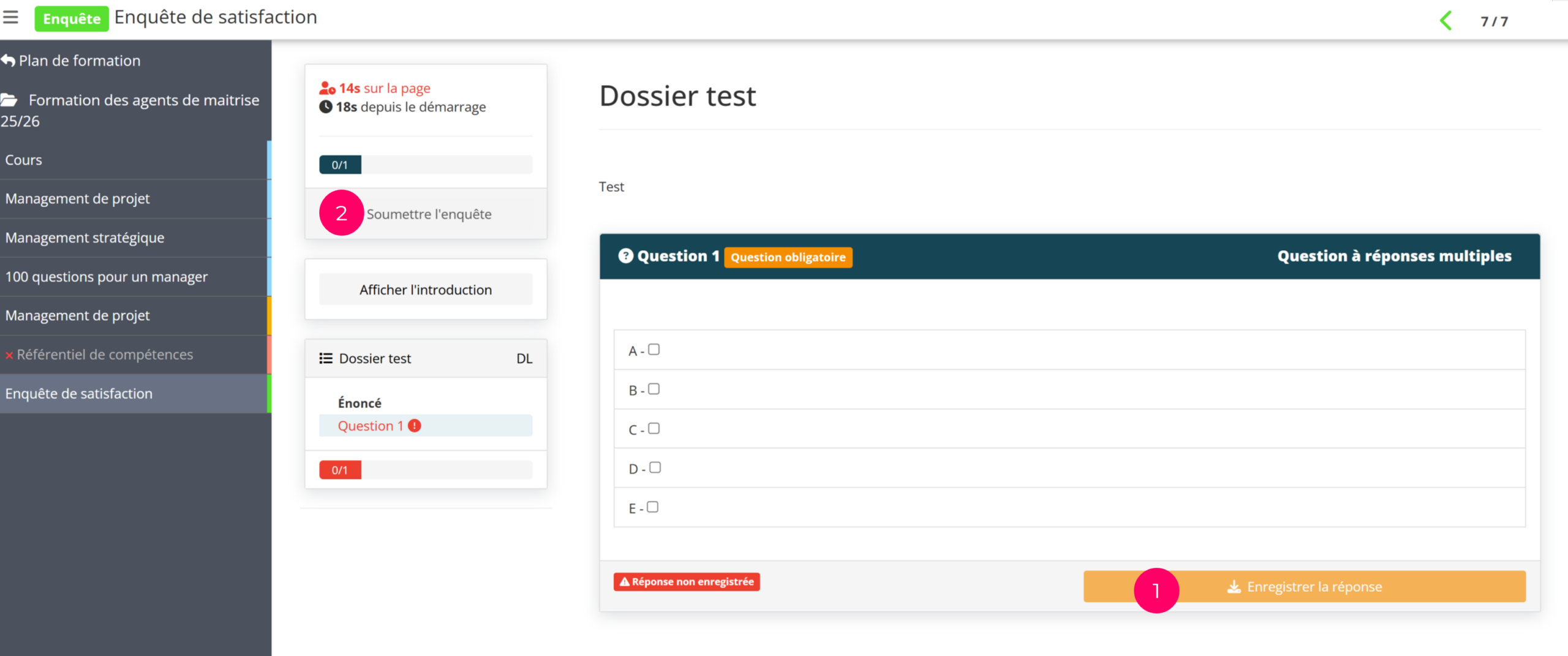
Task: Expand the Énoncé section
Action: 360,403
